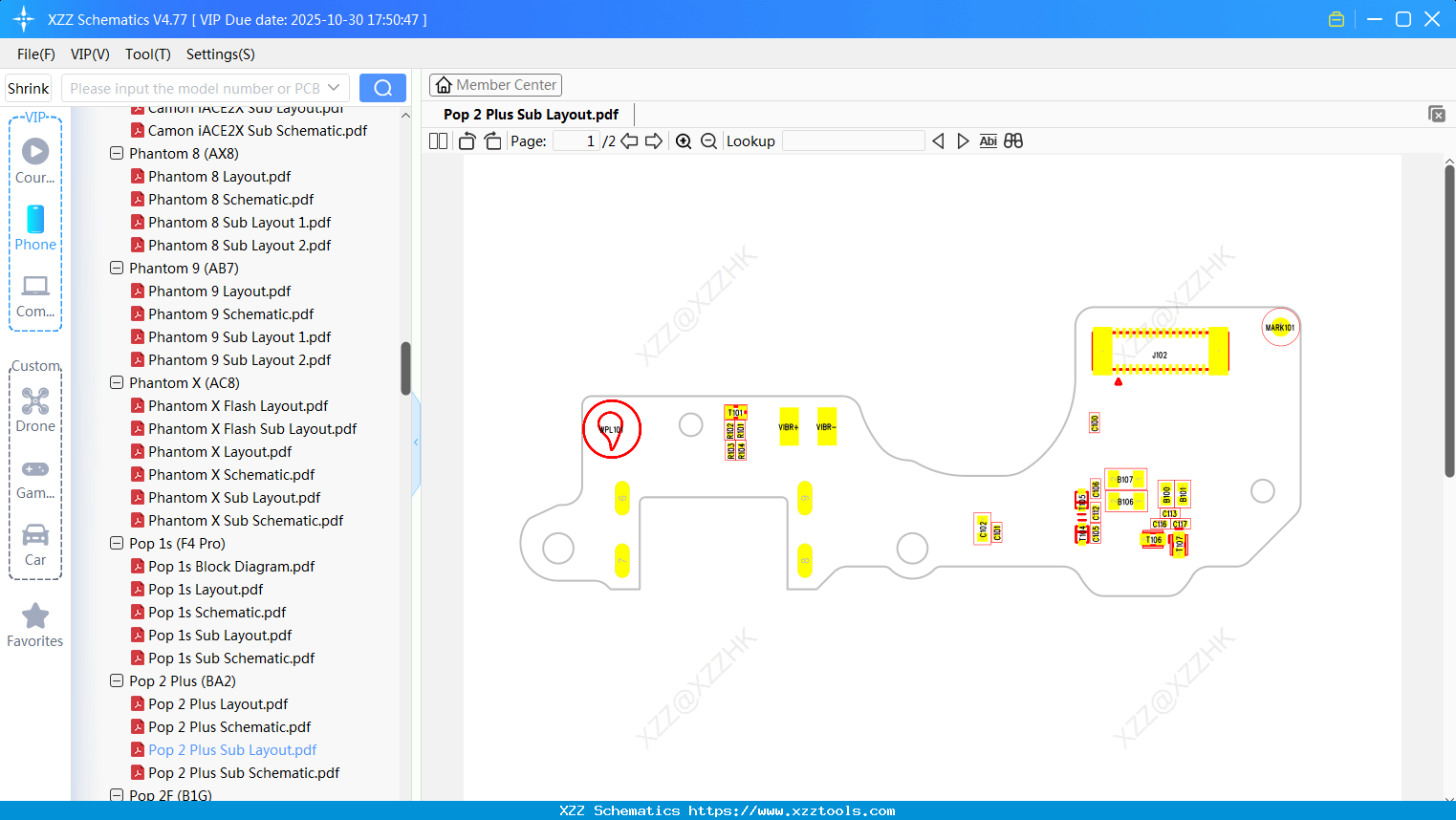1456x820 pixels.
Task: Open the Tool(T) menu
Action: 148,54
